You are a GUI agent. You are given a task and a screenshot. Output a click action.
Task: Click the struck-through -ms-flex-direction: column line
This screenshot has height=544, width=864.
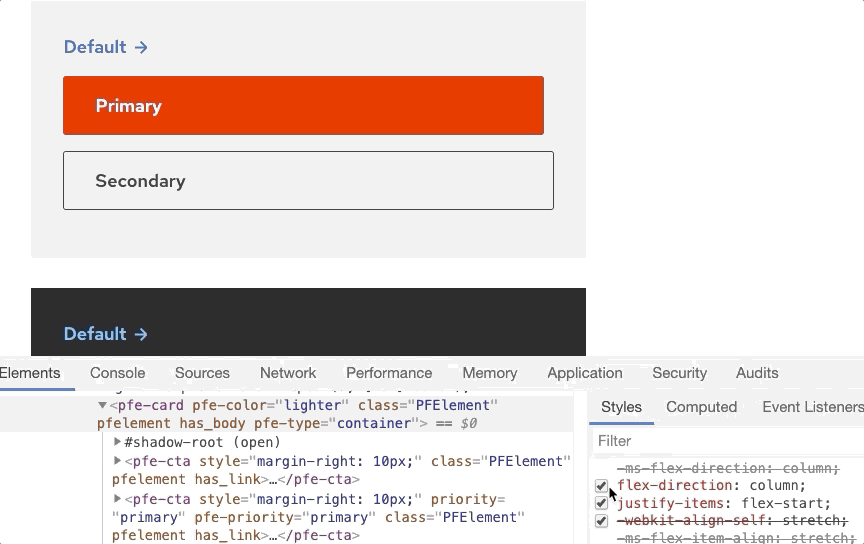point(728,468)
